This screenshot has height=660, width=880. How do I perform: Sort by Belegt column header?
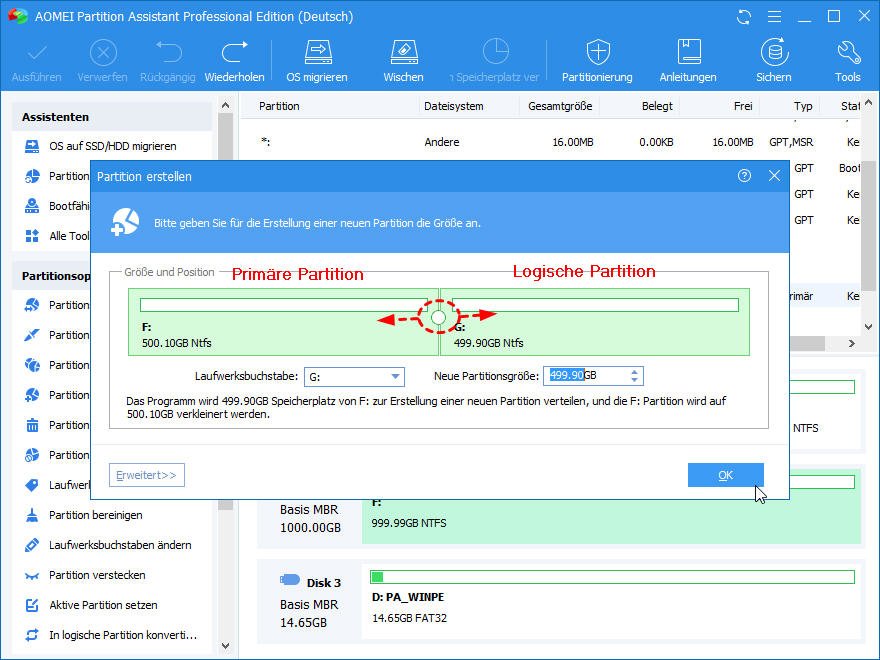(x=657, y=106)
